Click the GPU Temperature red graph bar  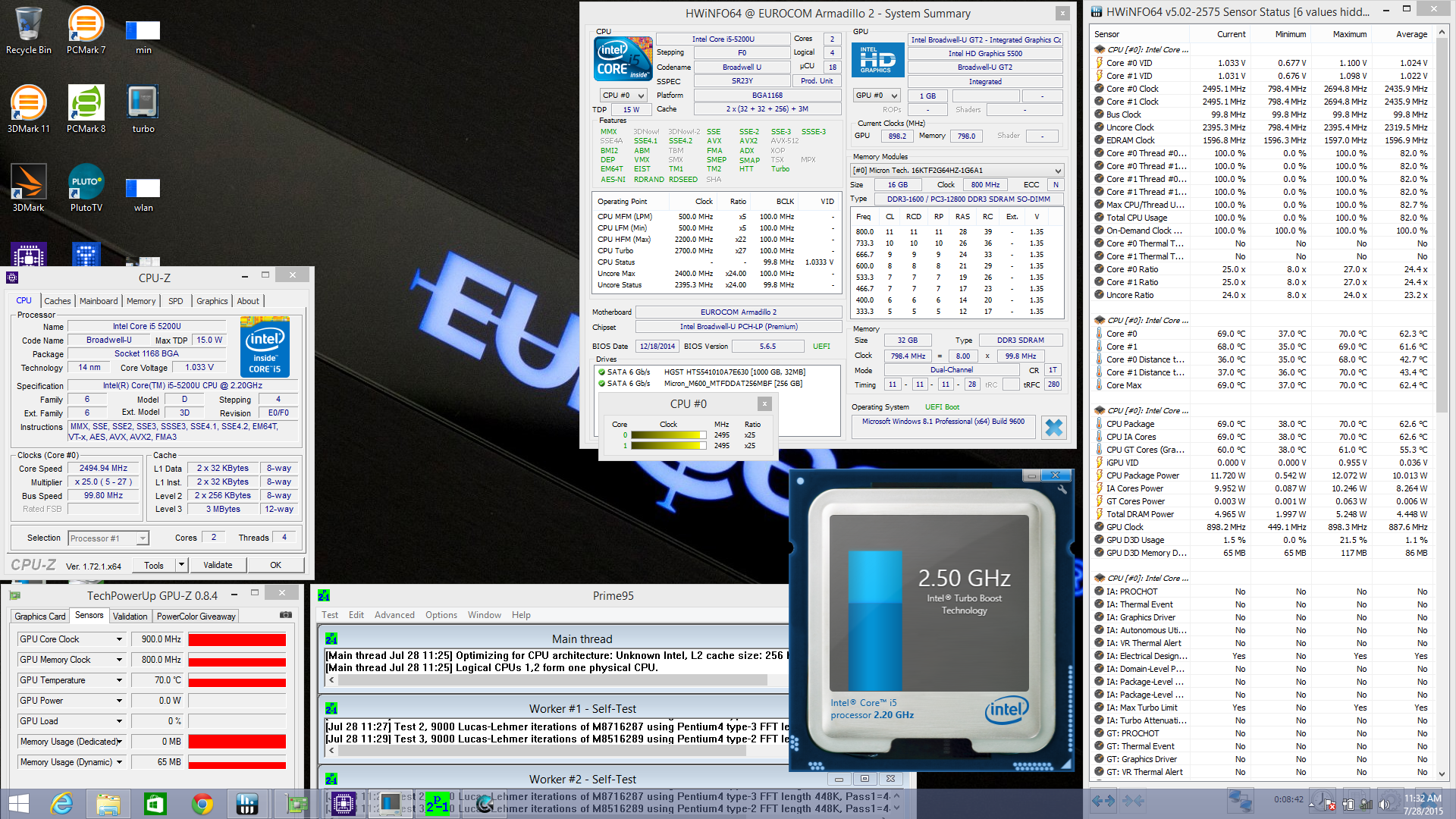237,681
